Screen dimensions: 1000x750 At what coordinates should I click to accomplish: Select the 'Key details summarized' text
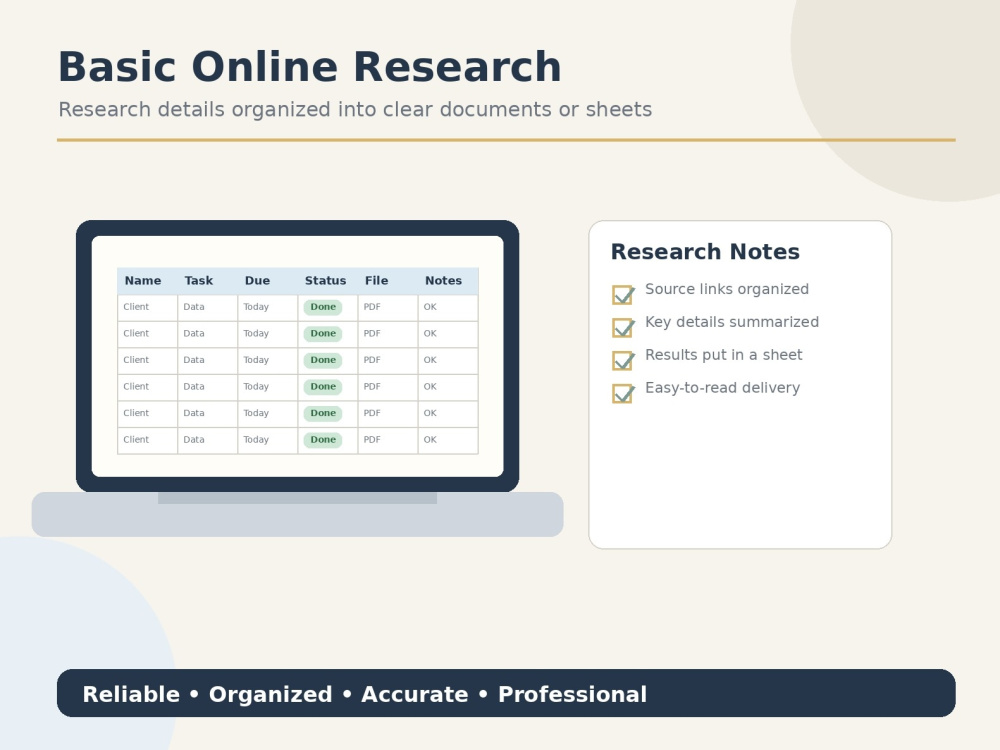click(x=732, y=322)
